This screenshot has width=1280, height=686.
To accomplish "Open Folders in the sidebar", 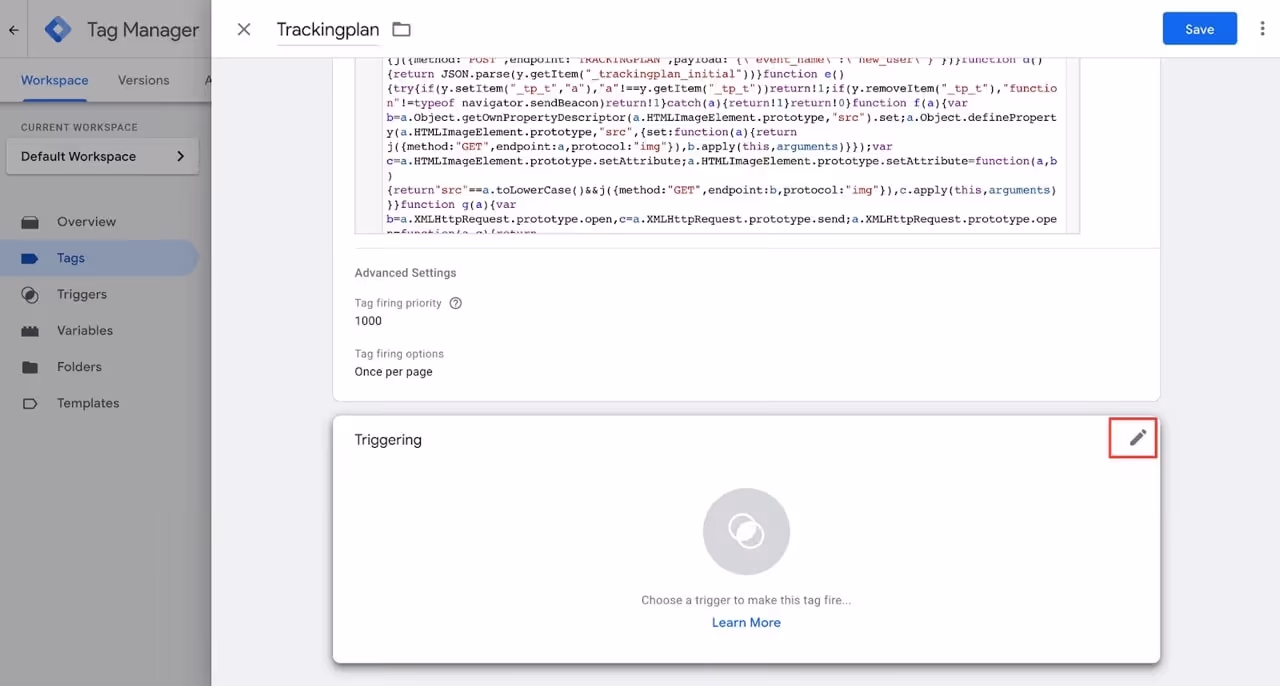I will coord(100,367).
